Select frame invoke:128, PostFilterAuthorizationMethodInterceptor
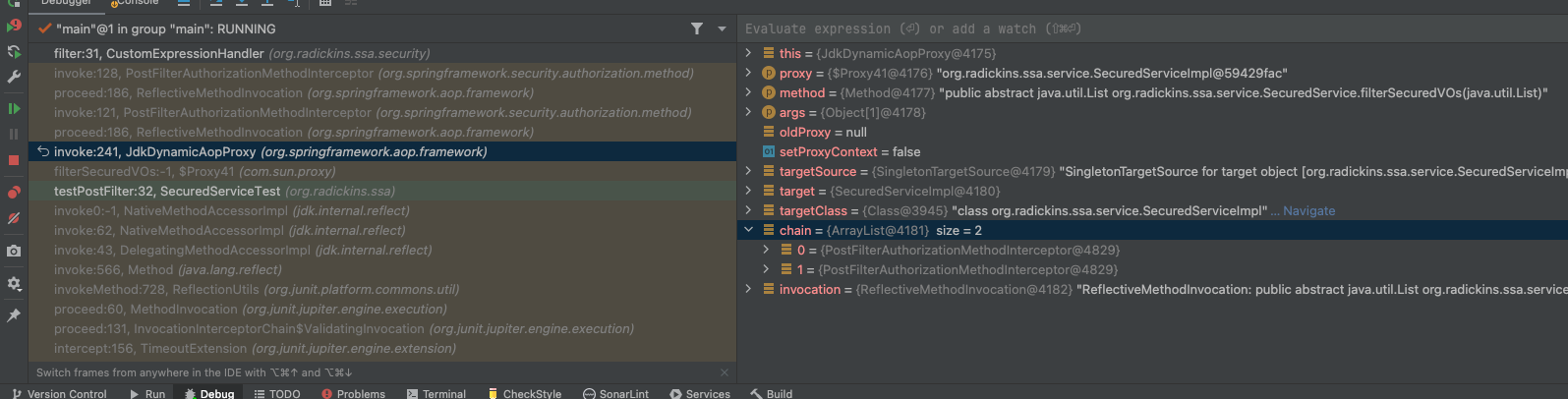Viewport: 1568px width, 399px height. point(382,73)
